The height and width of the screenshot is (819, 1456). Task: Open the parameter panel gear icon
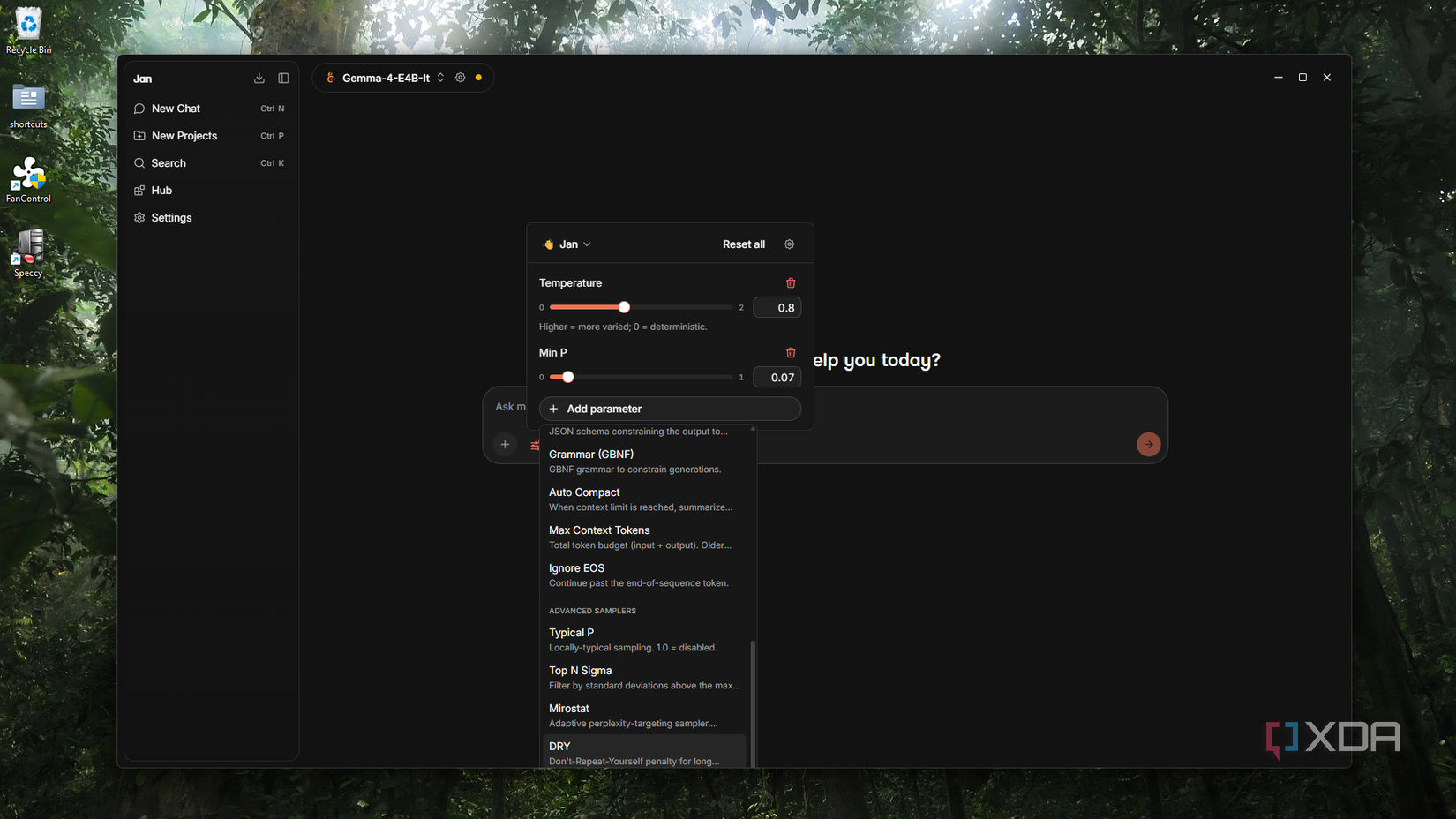(790, 244)
